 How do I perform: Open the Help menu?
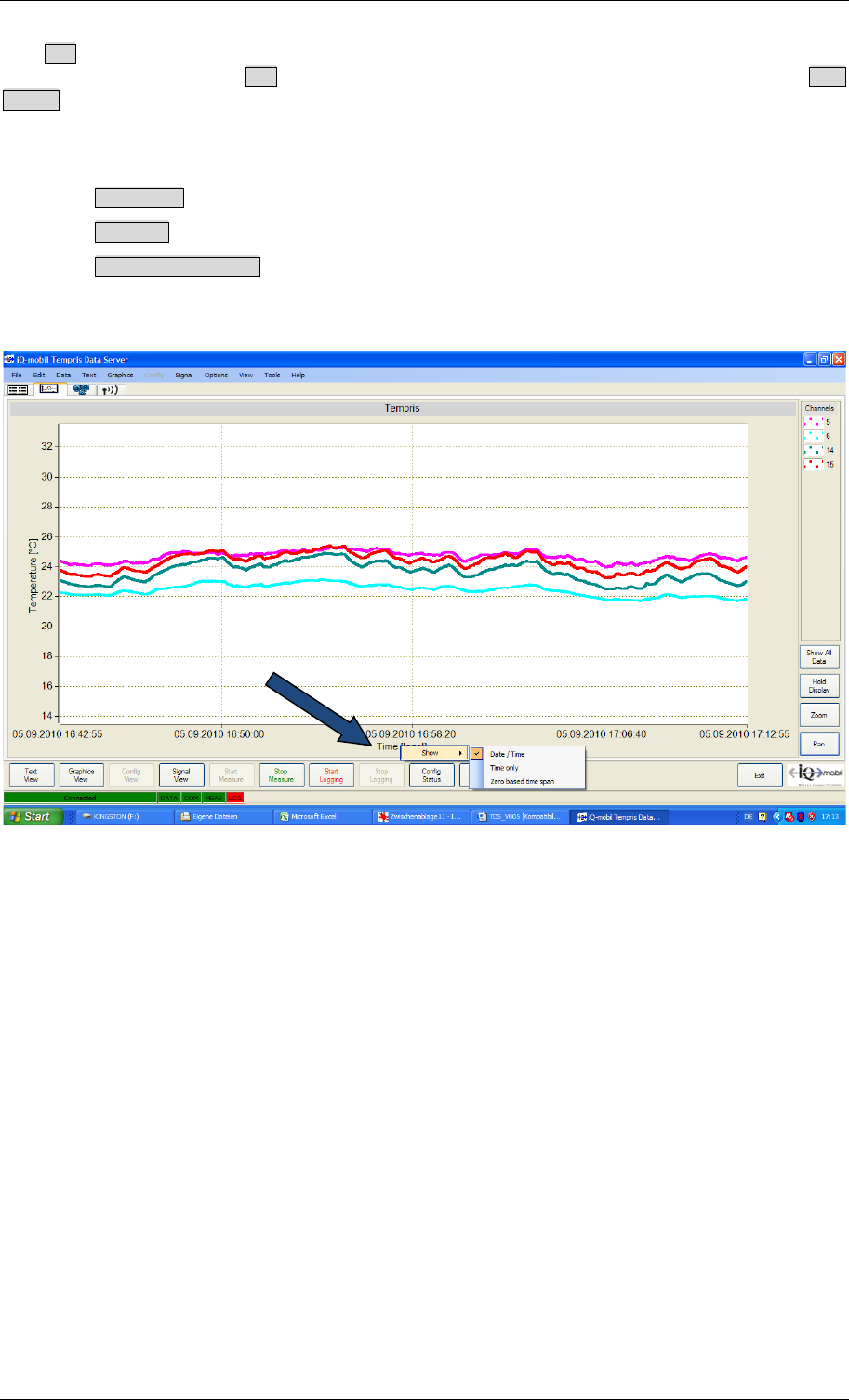298,376
